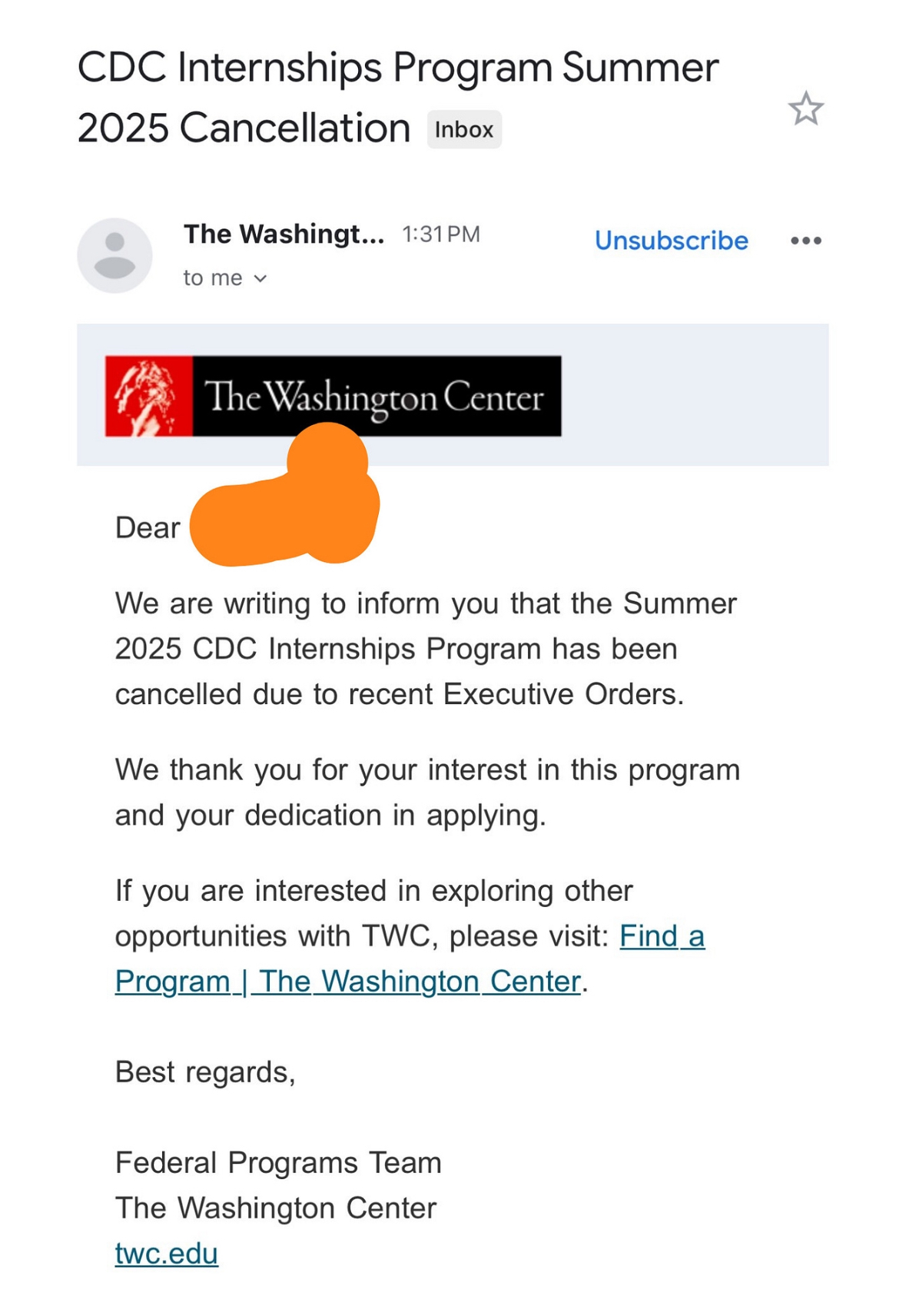Tap the sender name "The Washingt..."
This screenshot has height=1316, width=906.
coord(284,234)
